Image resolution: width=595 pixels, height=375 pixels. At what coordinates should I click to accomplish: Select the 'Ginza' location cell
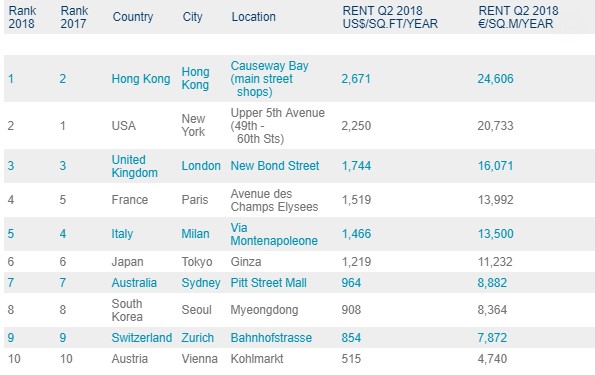click(x=246, y=262)
